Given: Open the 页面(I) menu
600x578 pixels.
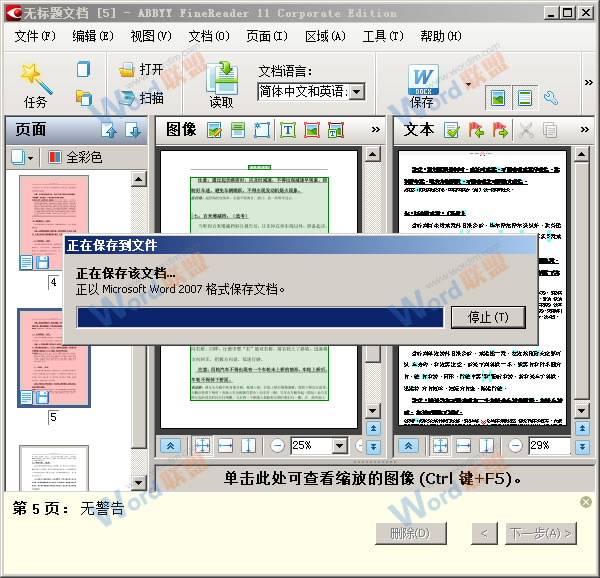Looking at the screenshot, I should pyautogui.click(x=267, y=36).
